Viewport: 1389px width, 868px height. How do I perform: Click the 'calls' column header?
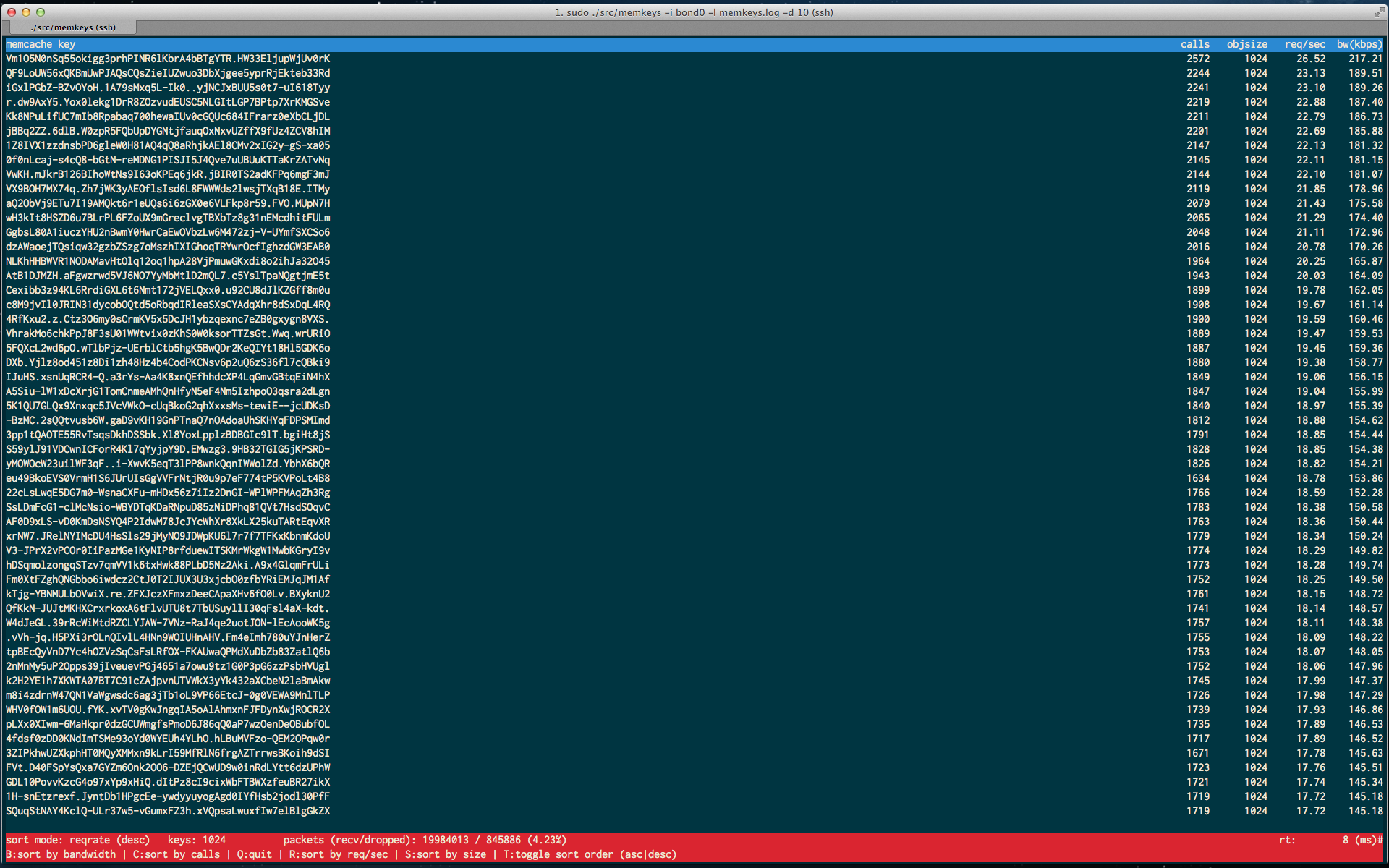(x=1194, y=44)
